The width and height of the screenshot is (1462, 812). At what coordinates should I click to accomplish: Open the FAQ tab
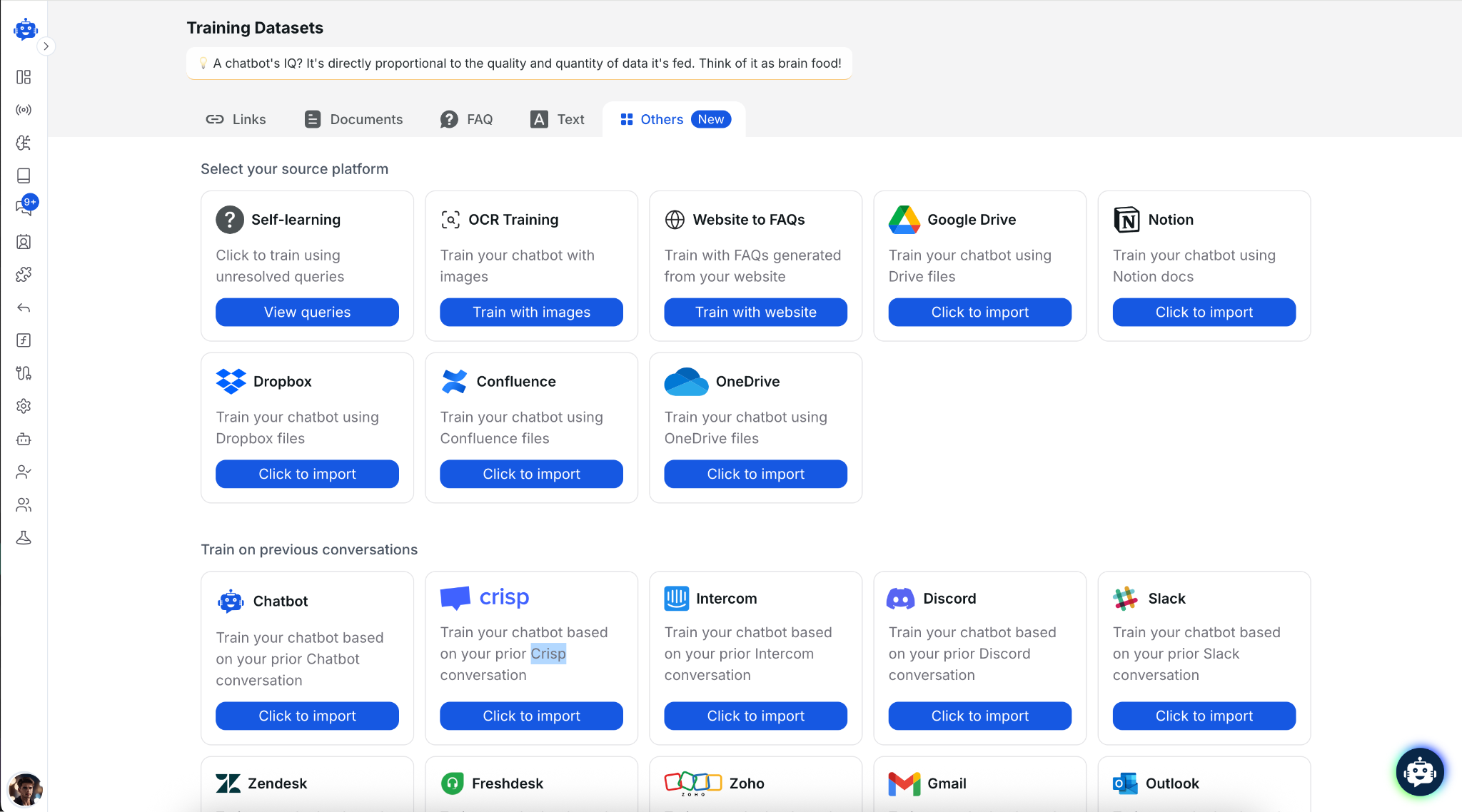(x=466, y=120)
